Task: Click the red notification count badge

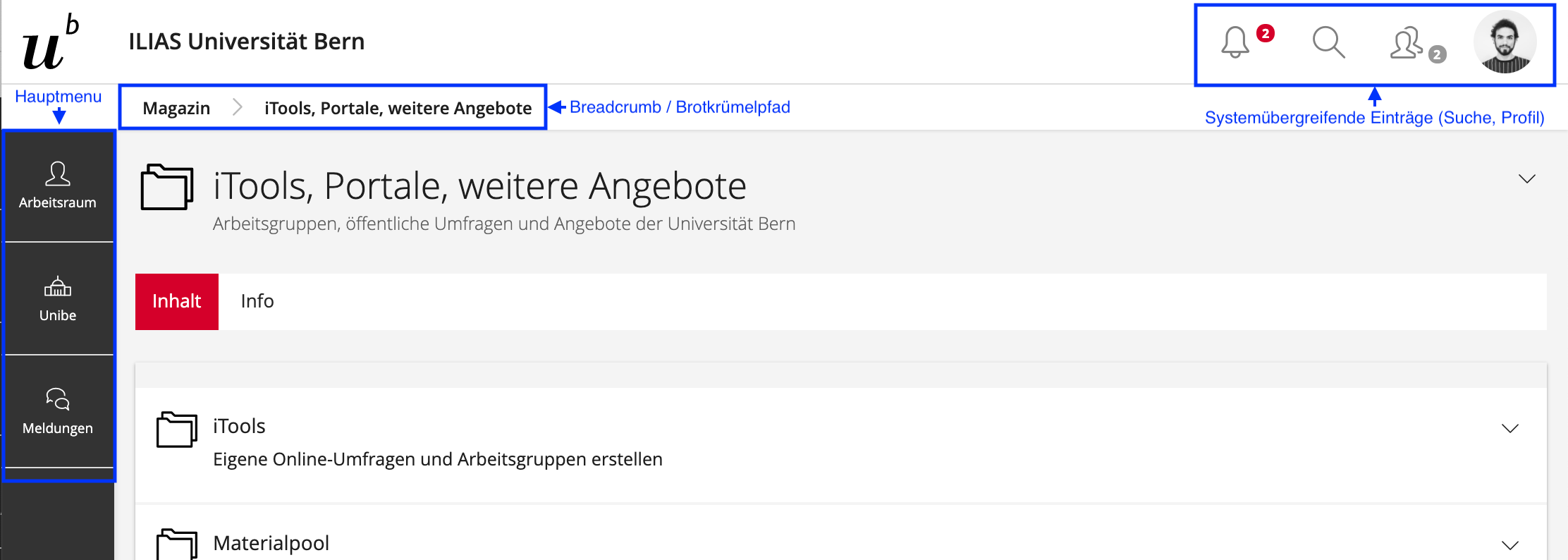Action: coord(1266,33)
